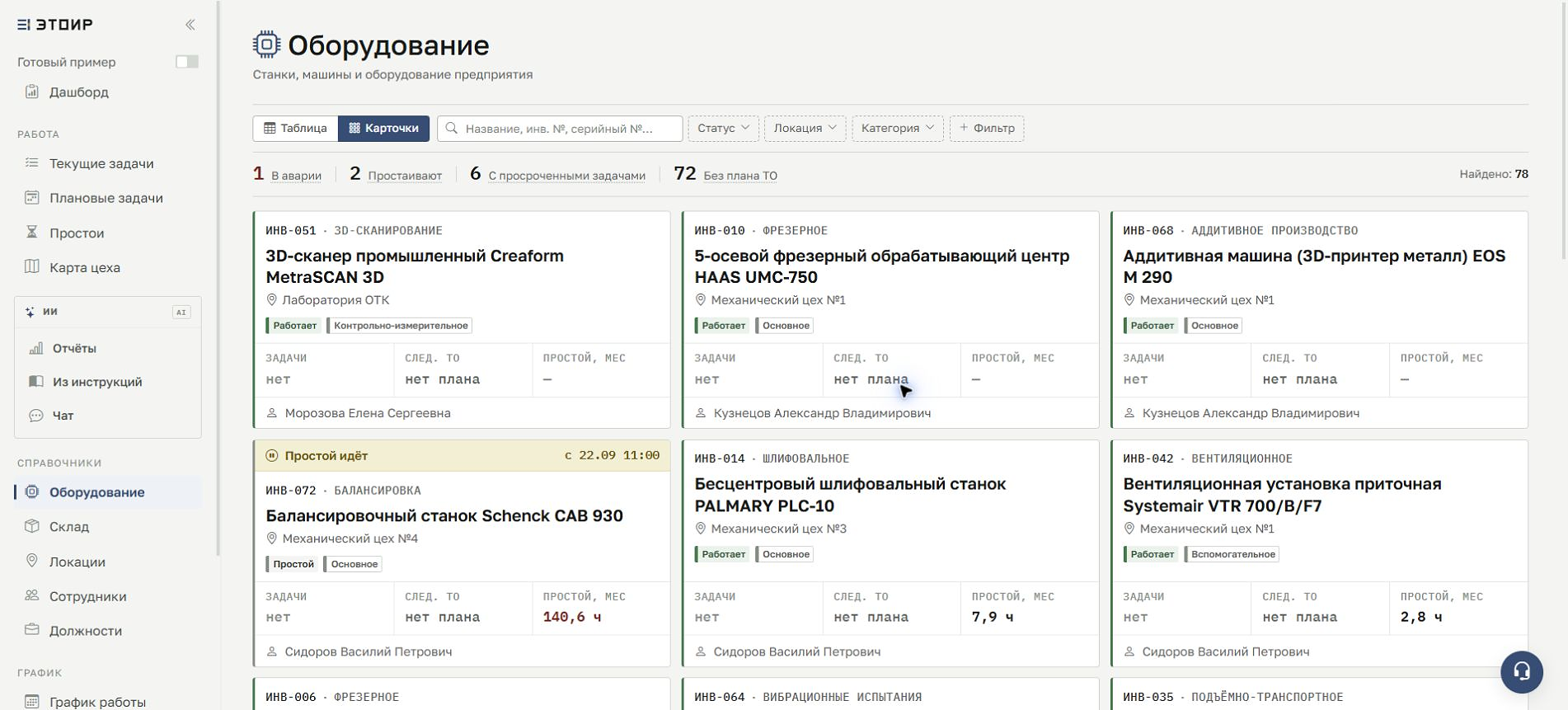Filter by В аварии link
This screenshot has height=710, width=1568.
pyautogui.click(x=296, y=176)
